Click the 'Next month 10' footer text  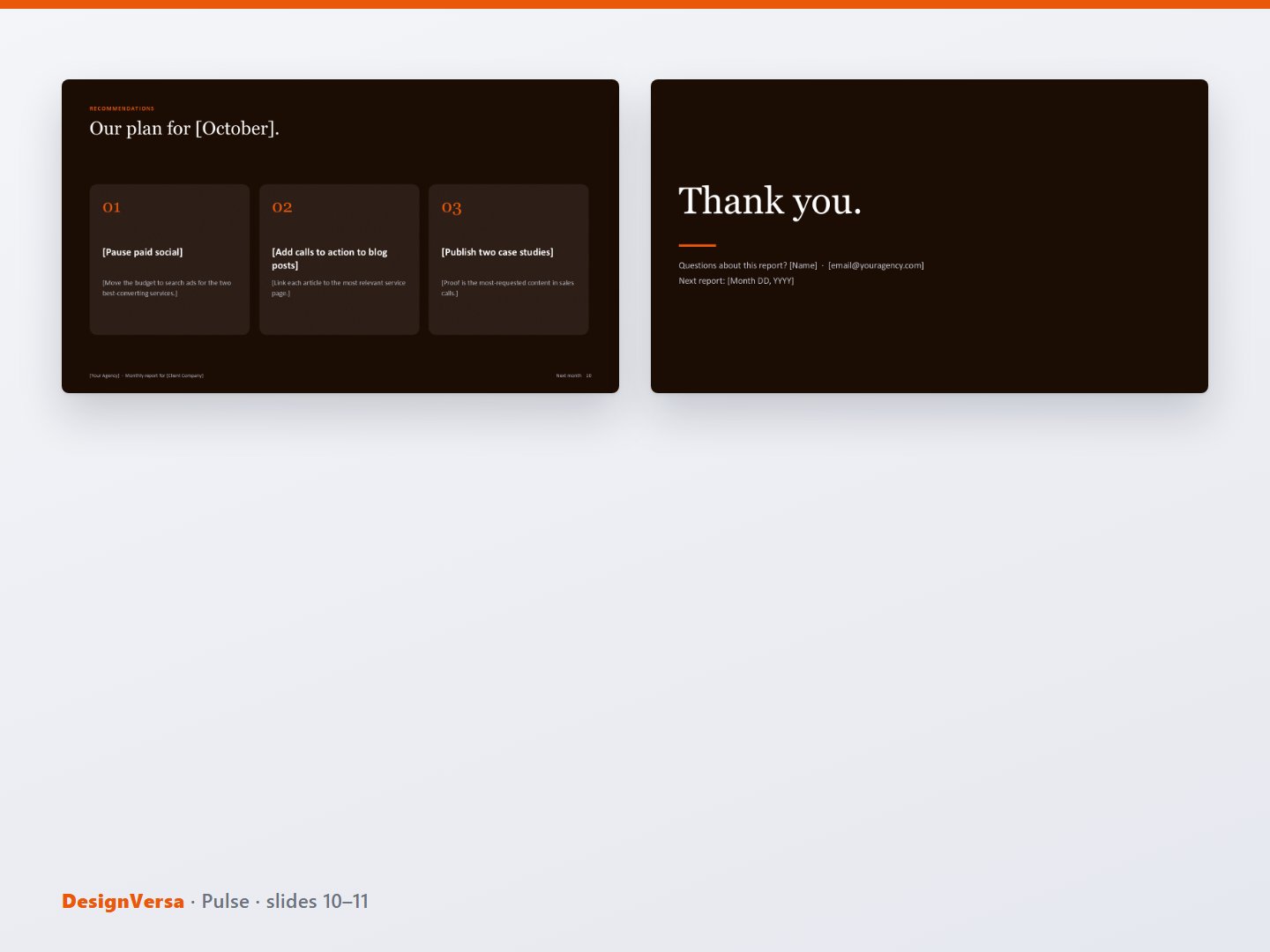click(573, 376)
